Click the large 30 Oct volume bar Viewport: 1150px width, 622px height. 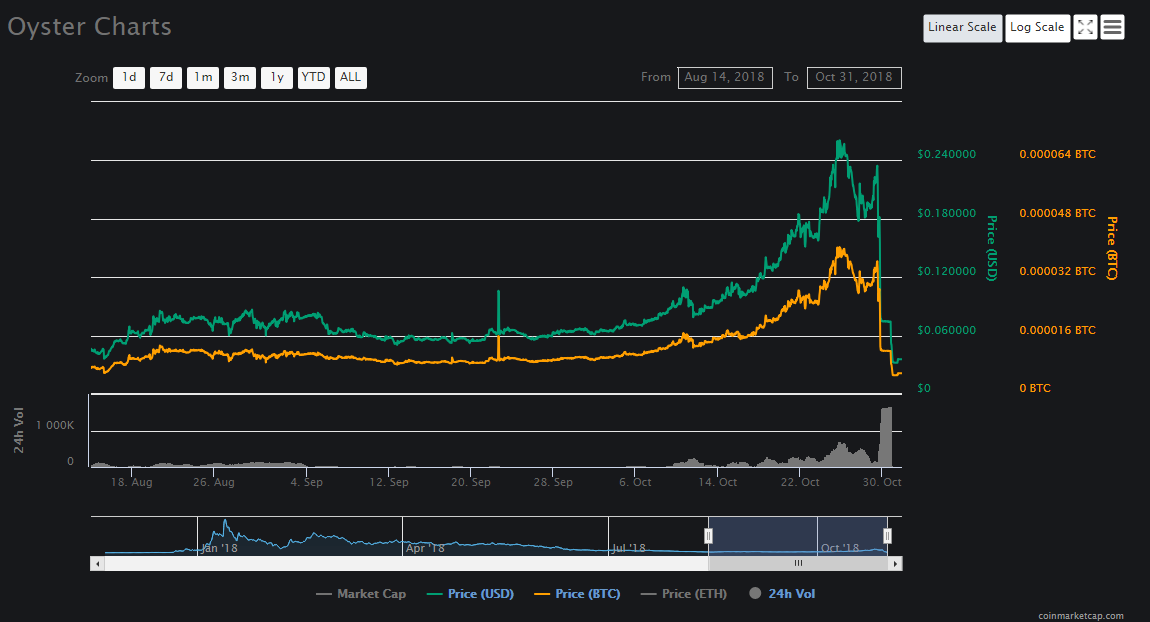tap(886, 437)
